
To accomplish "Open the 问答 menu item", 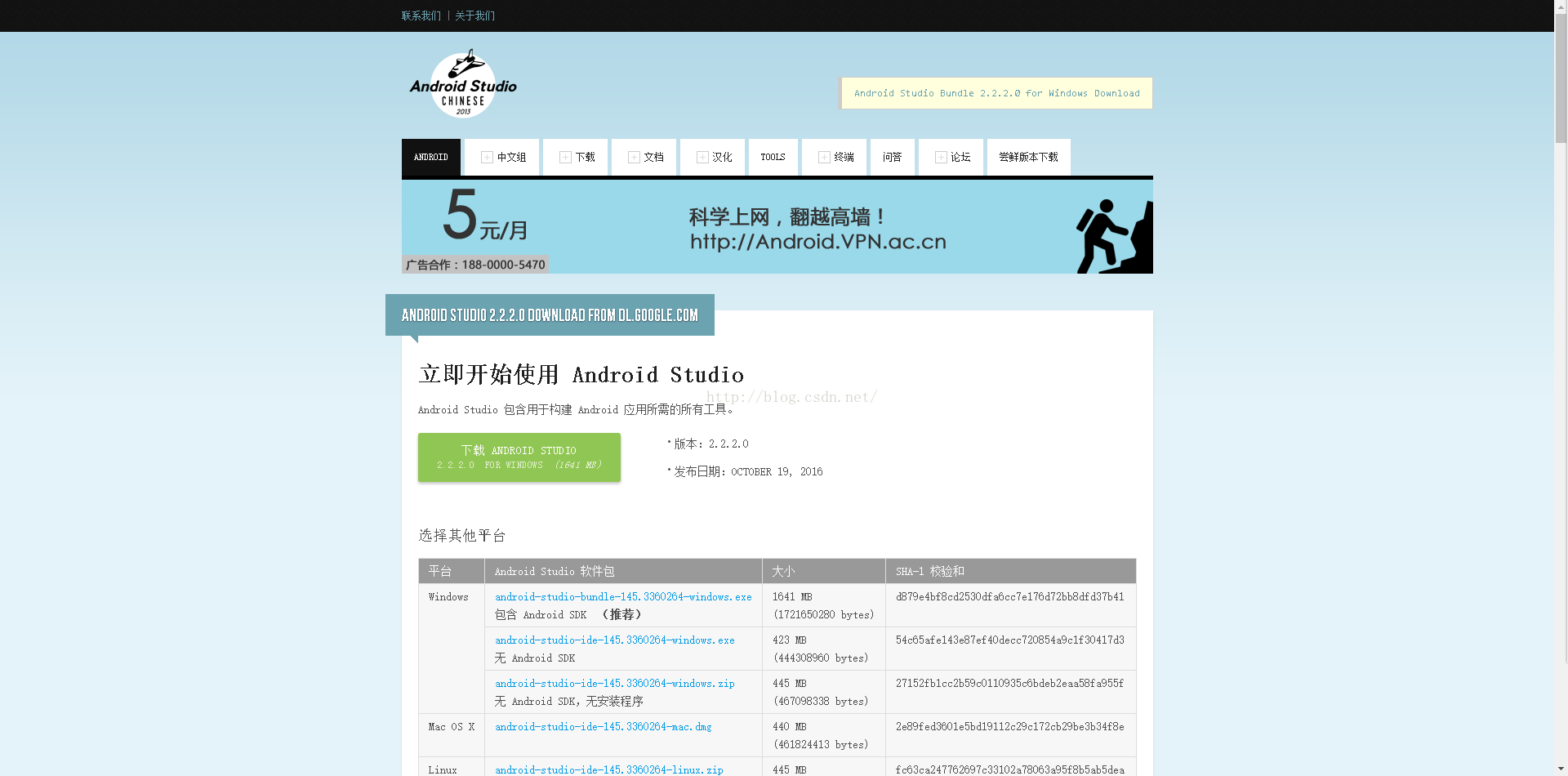I will click(x=893, y=157).
